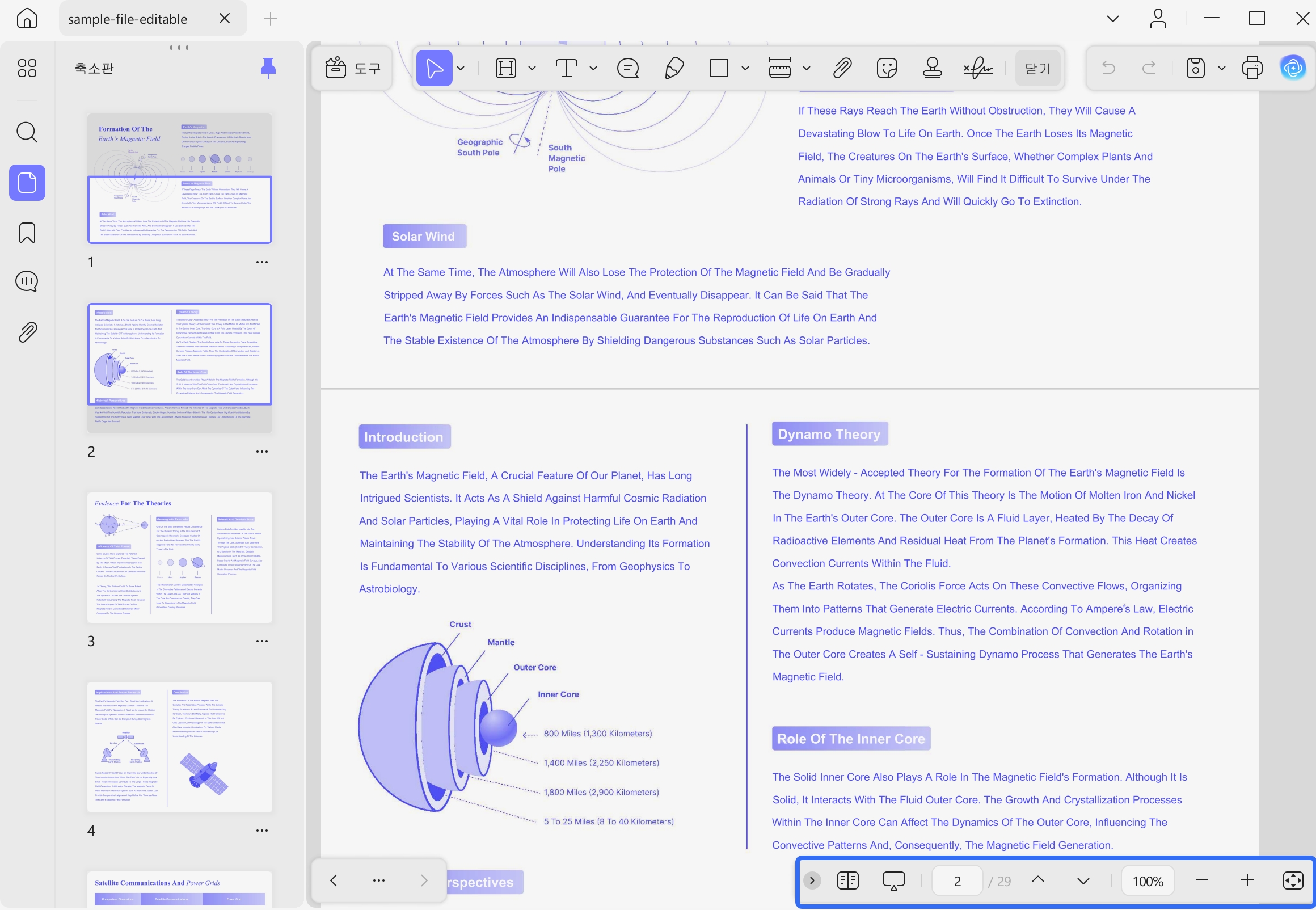Image resolution: width=1316 pixels, height=910 pixels.
Task: Toggle the pin on thumbnail panel
Action: point(268,69)
